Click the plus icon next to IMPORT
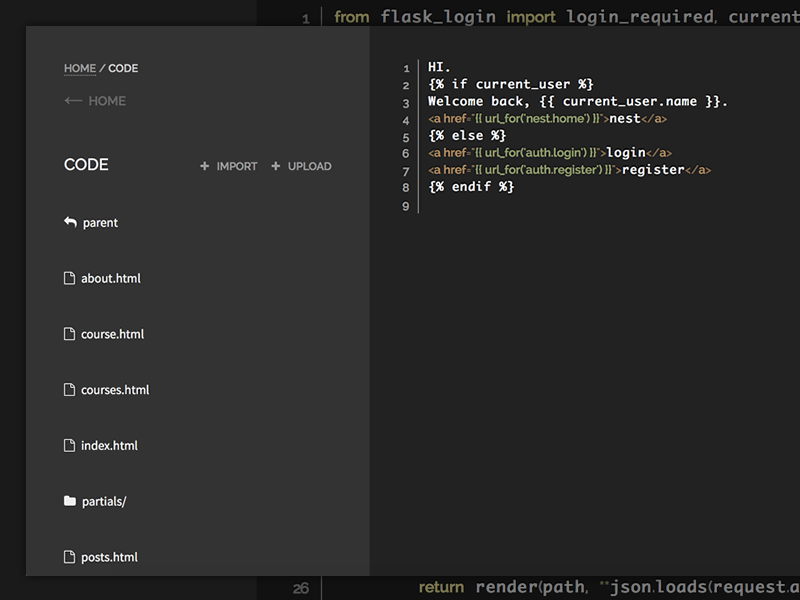 click(x=203, y=166)
